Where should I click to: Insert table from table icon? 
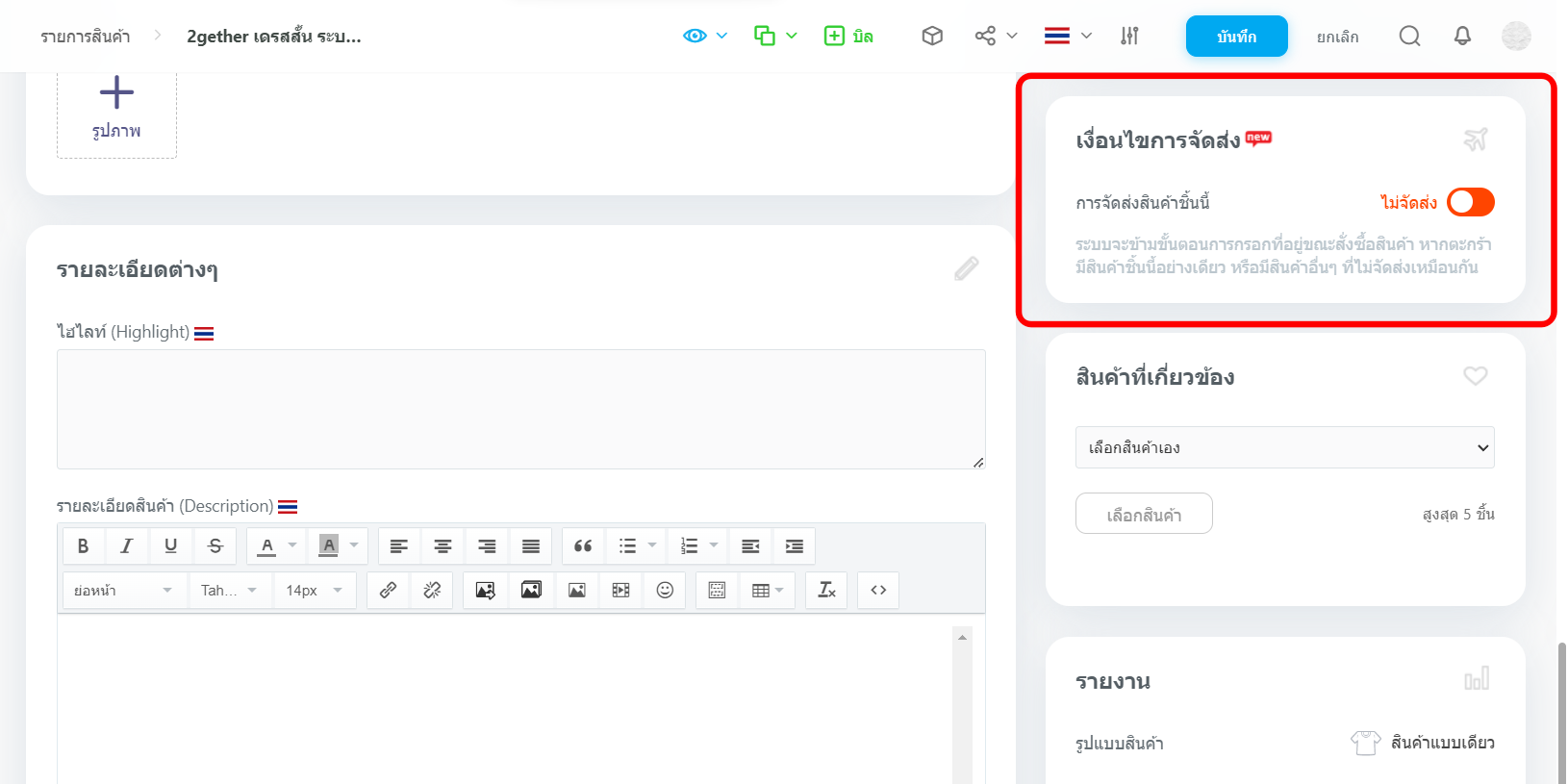(x=767, y=590)
